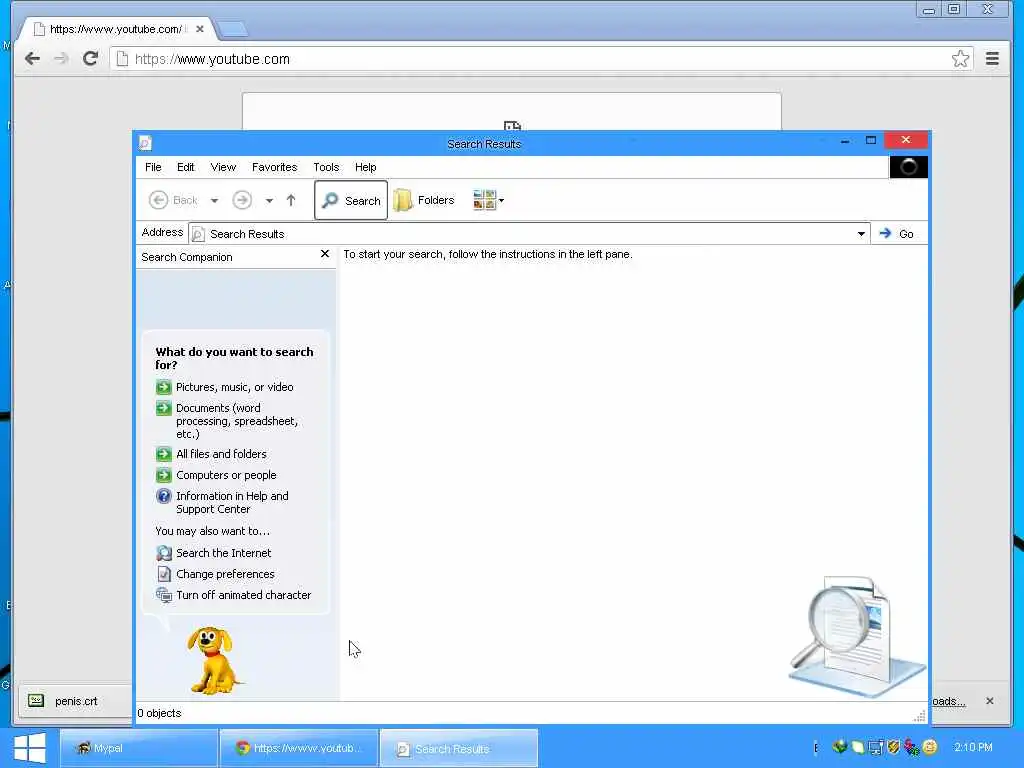Click the taskbar clock showing 2:10 PM
The height and width of the screenshot is (768, 1024).
tap(972, 747)
